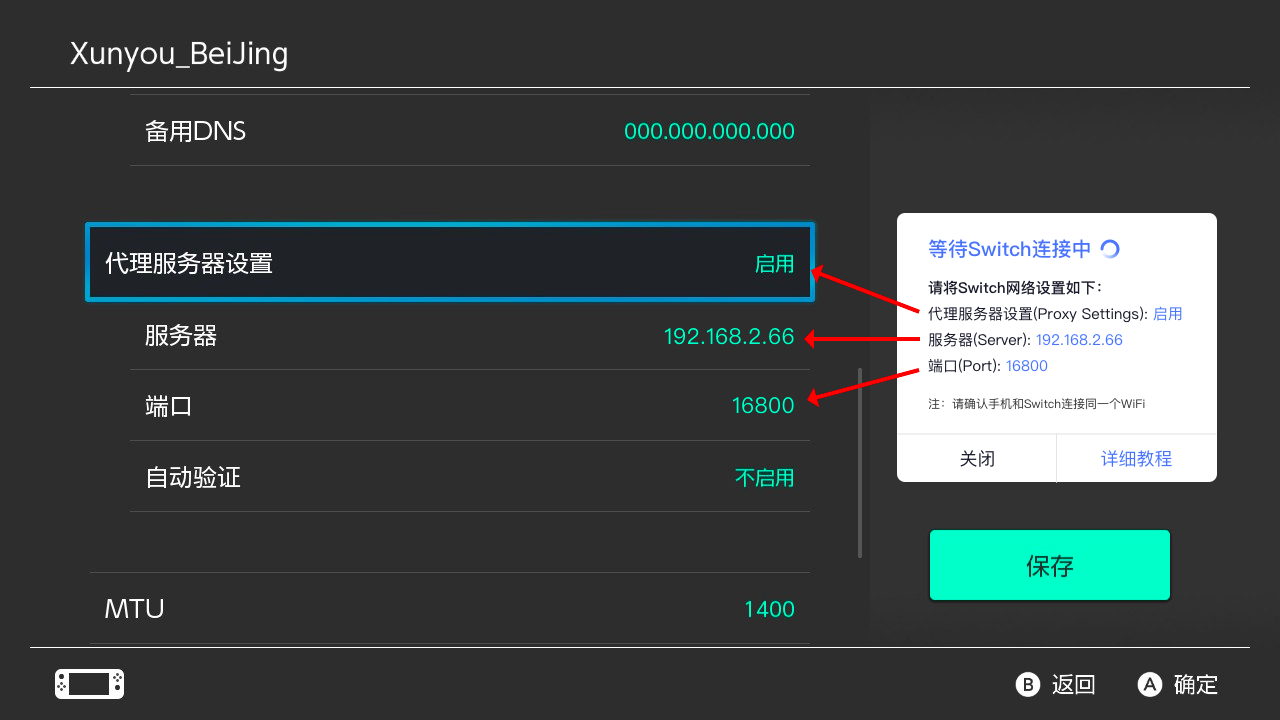Click the 16800 port value in popup

pos(1026,366)
